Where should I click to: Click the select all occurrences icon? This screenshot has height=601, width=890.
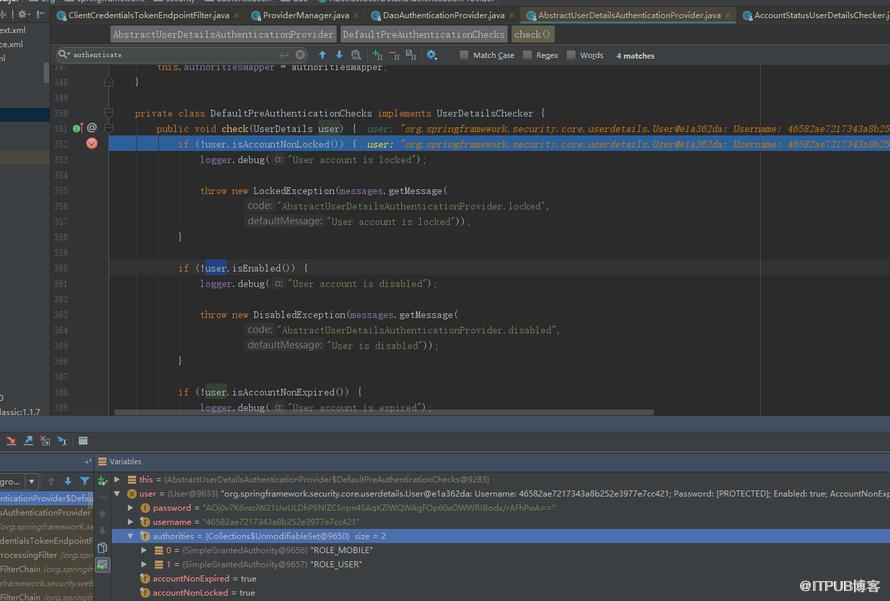click(411, 55)
